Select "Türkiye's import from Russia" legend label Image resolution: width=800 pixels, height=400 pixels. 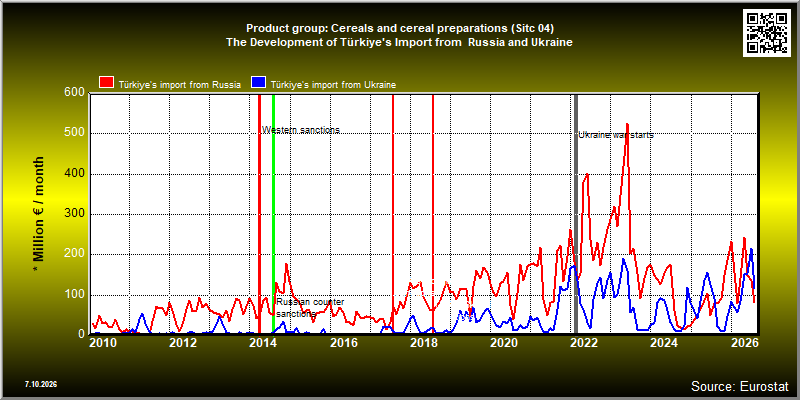[x=180, y=85]
